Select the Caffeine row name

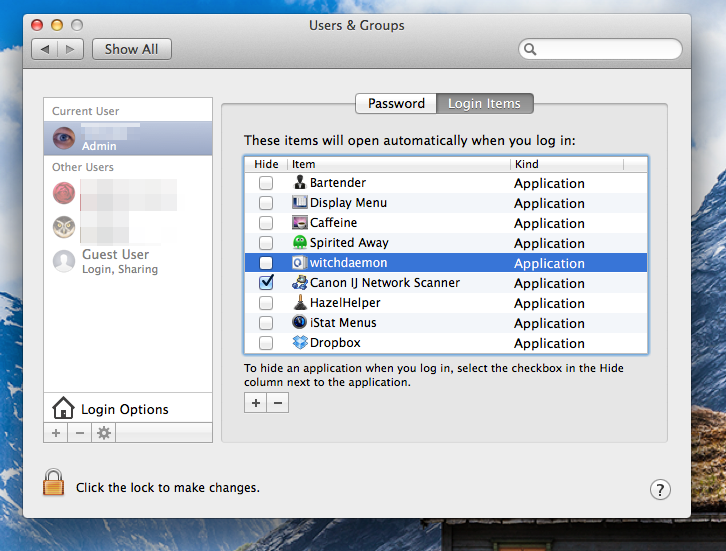333,223
